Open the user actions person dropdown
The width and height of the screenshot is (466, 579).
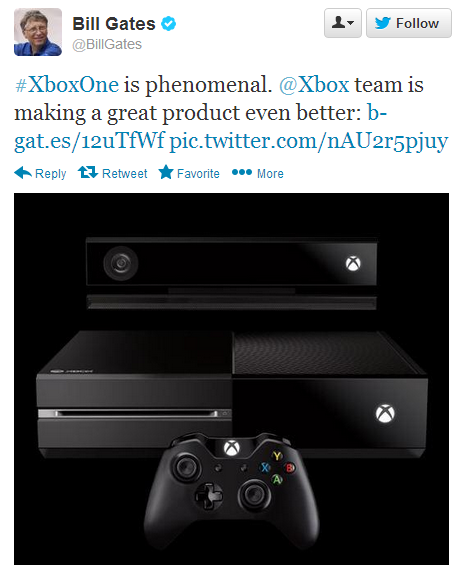click(x=343, y=23)
